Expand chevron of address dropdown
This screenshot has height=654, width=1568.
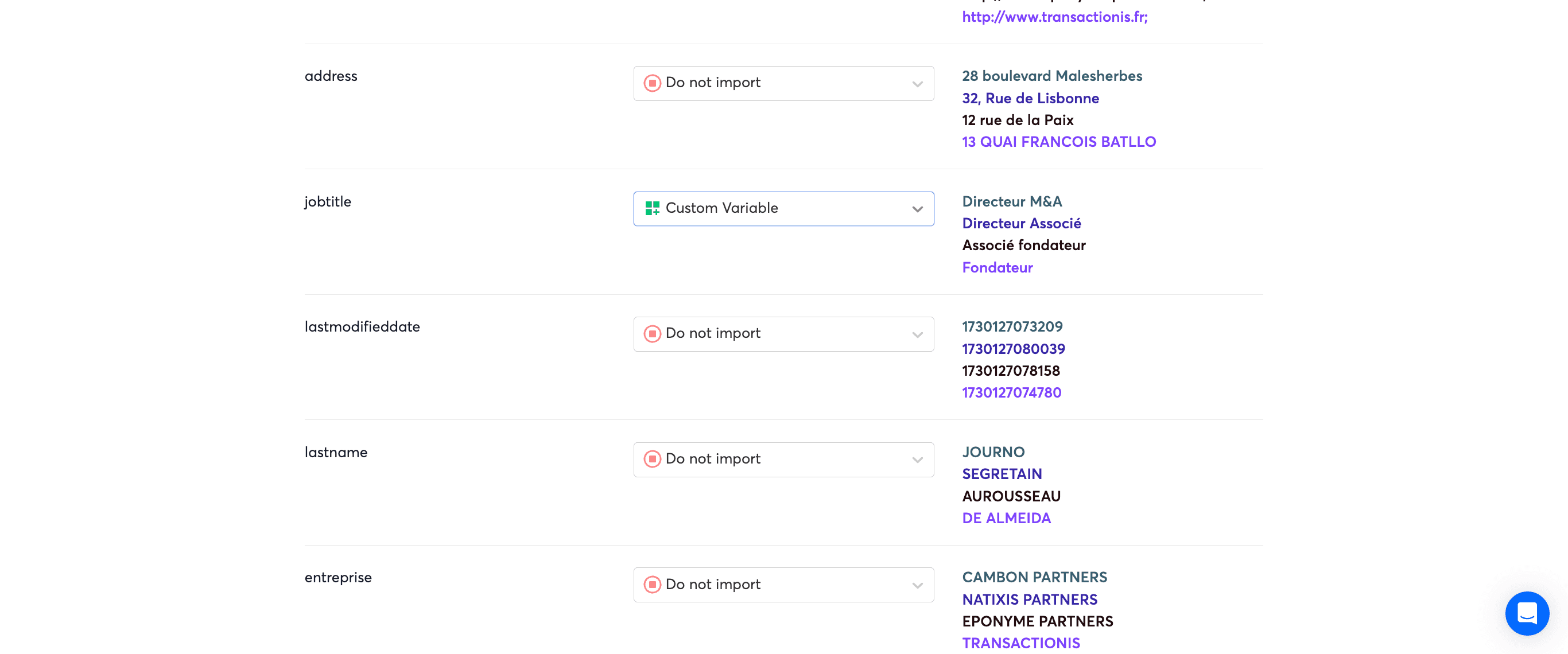tap(917, 84)
